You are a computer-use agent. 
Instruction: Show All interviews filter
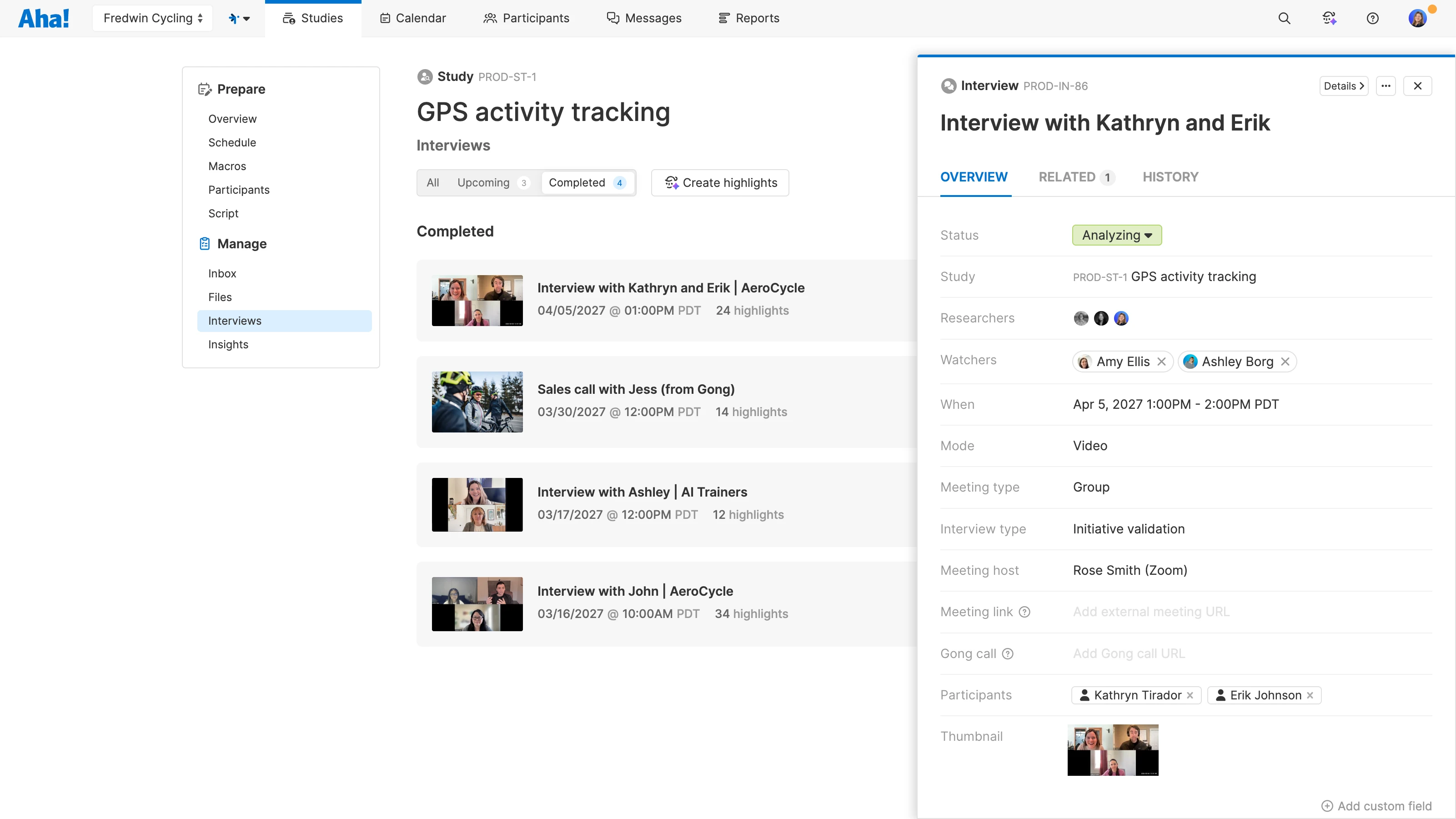[x=433, y=182]
